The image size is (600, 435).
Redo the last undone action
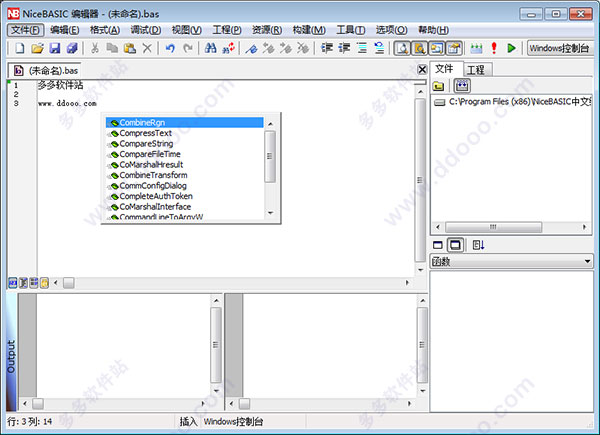[x=188, y=48]
